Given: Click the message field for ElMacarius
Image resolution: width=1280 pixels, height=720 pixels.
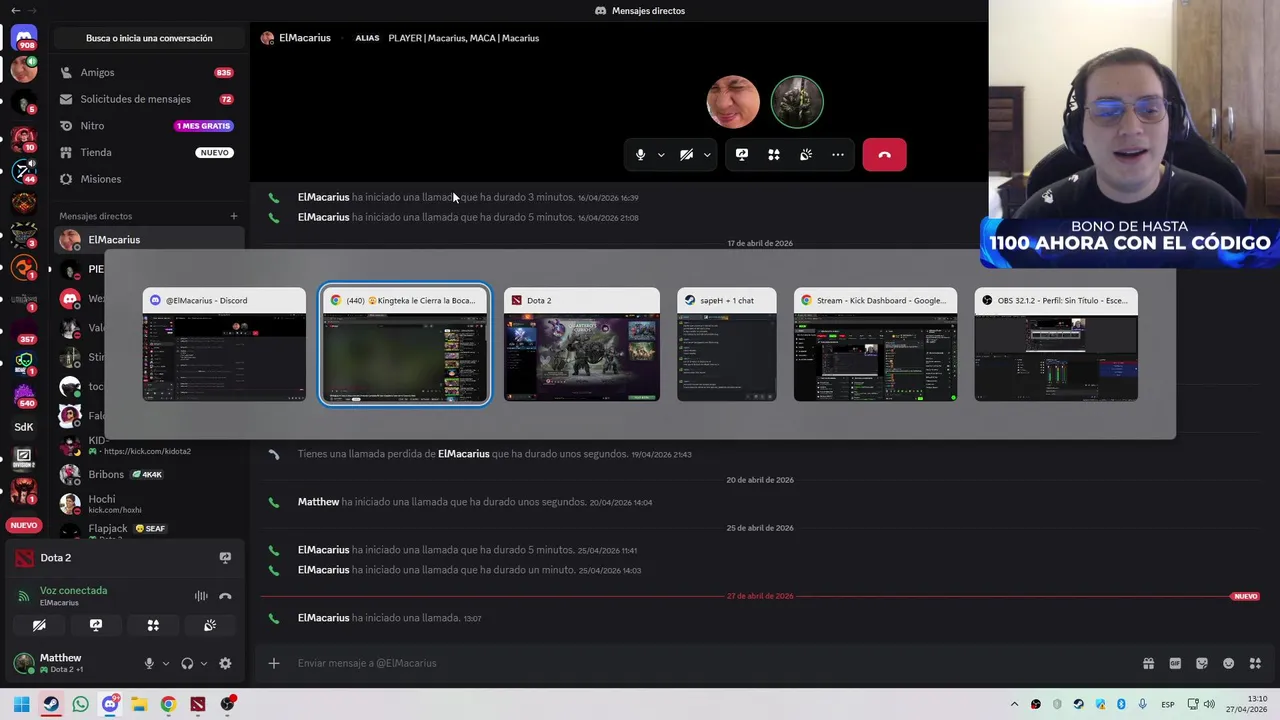Looking at the screenshot, I should (x=700, y=663).
